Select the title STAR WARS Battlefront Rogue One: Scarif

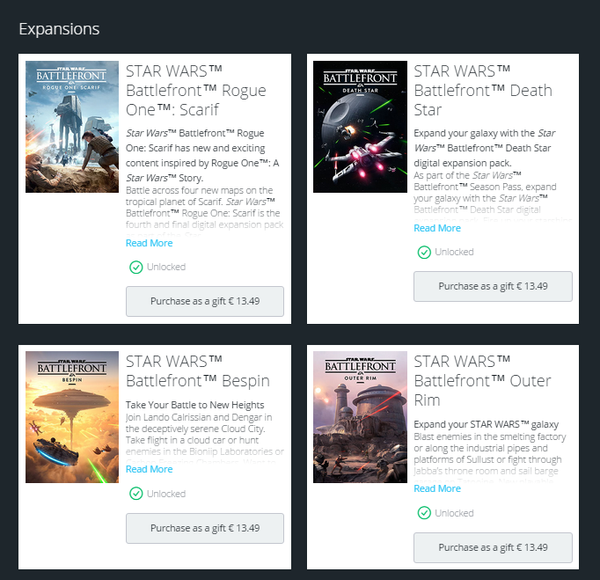196,90
